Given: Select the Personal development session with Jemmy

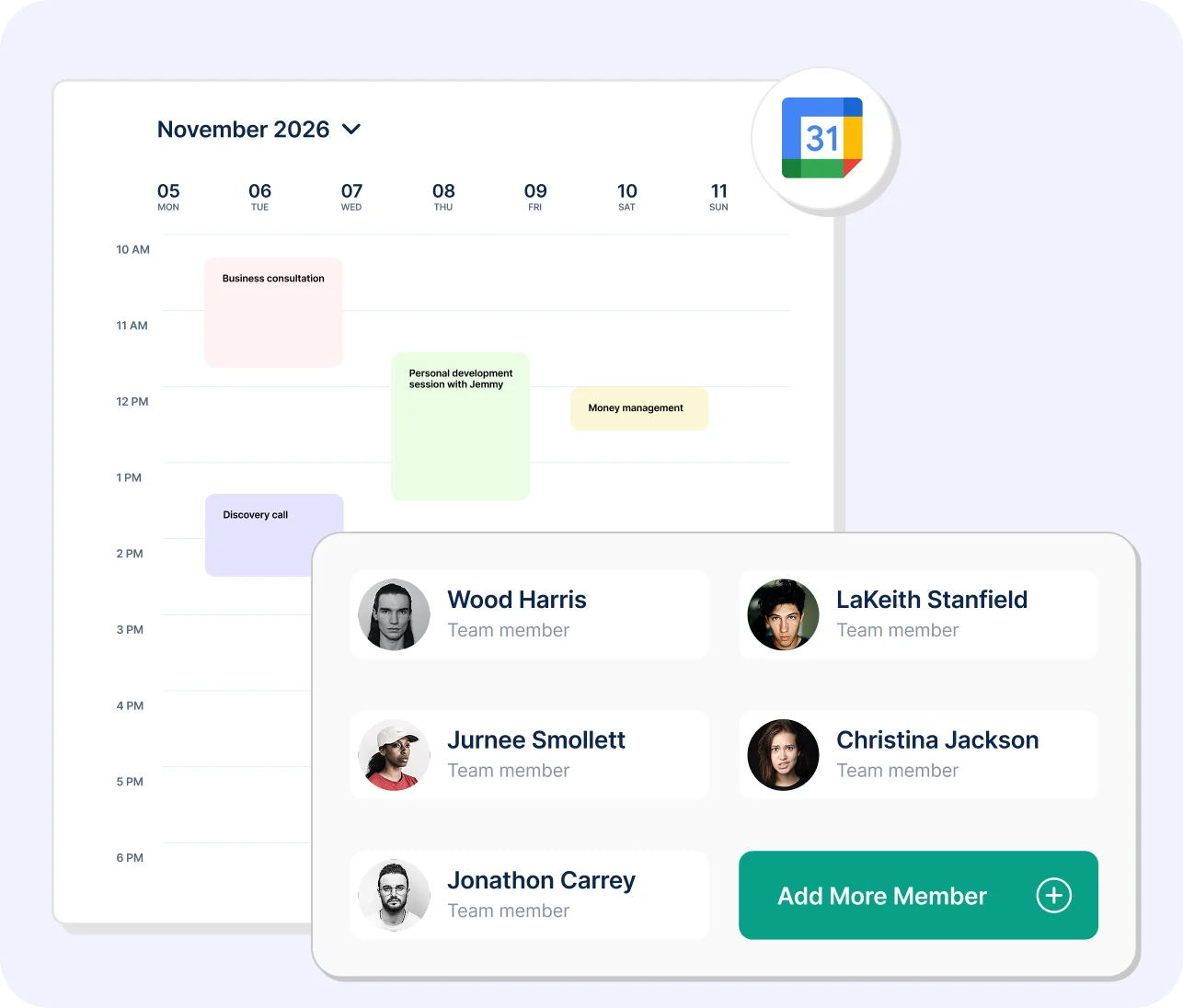Looking at the screenshot, I should coord(460,426).
